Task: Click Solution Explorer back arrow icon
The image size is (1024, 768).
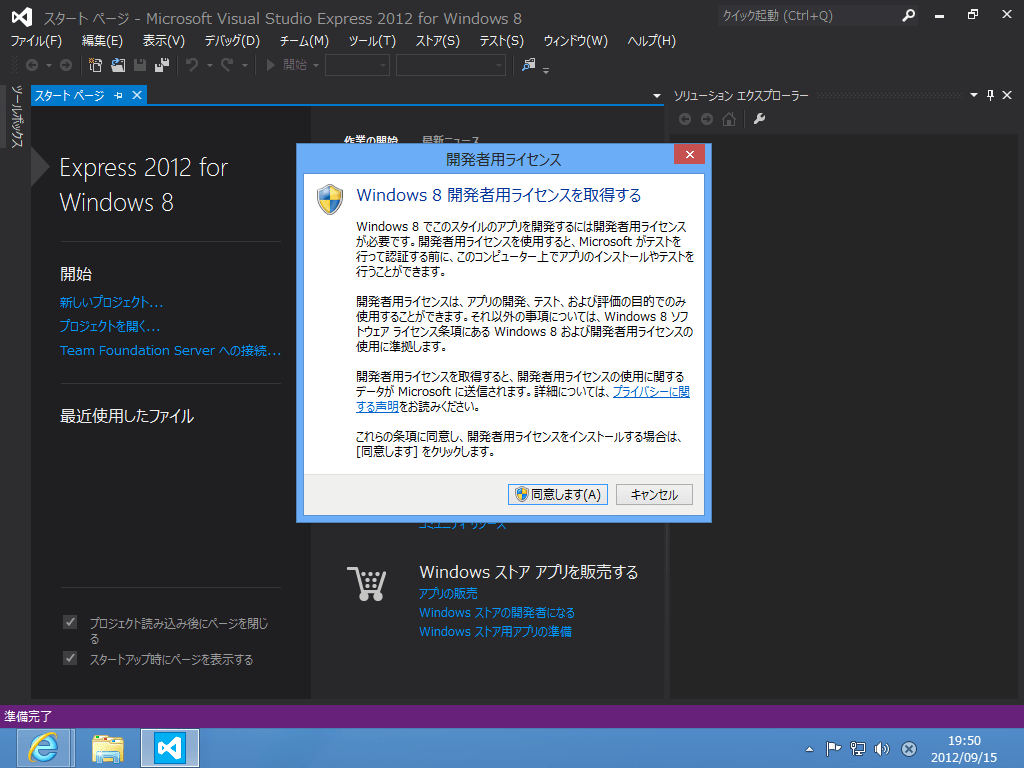Action: coord(685,119)
